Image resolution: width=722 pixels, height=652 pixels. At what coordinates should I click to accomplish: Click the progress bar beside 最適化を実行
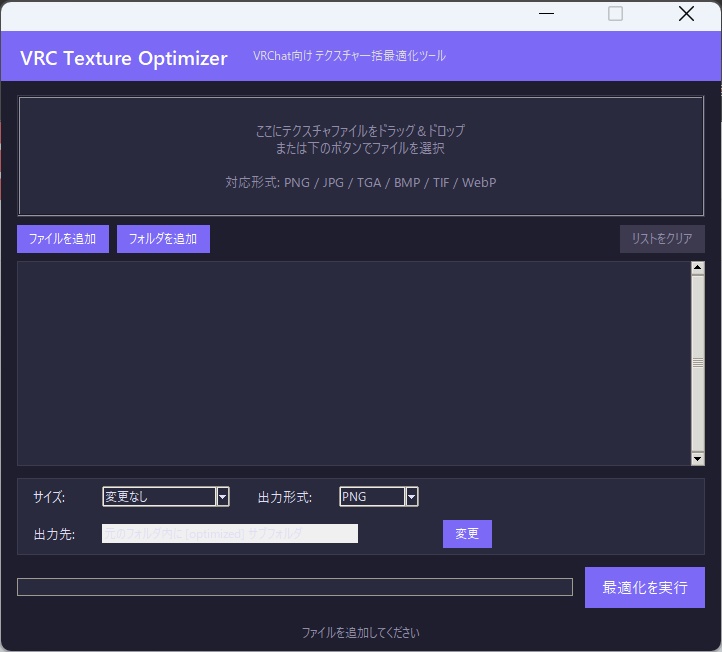(295, 588)
